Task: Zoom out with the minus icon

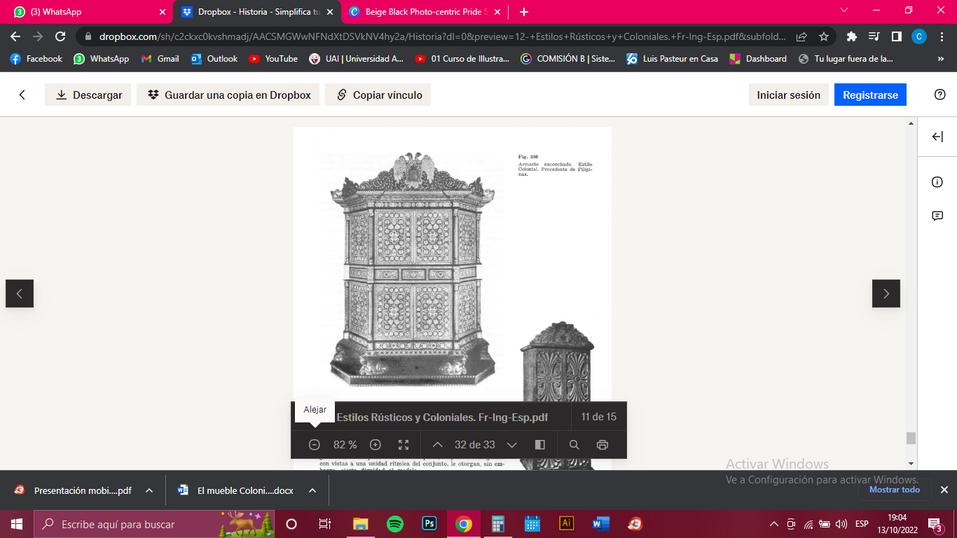Action: pos(314,445)
